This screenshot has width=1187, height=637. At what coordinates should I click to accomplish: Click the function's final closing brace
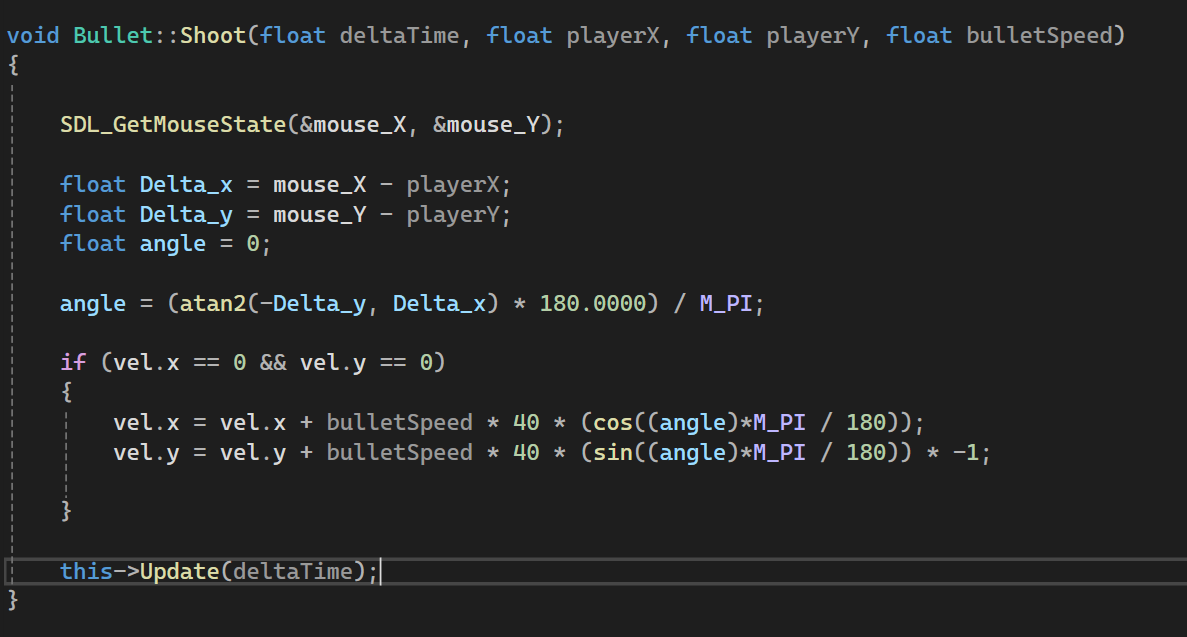coord(13,600)
